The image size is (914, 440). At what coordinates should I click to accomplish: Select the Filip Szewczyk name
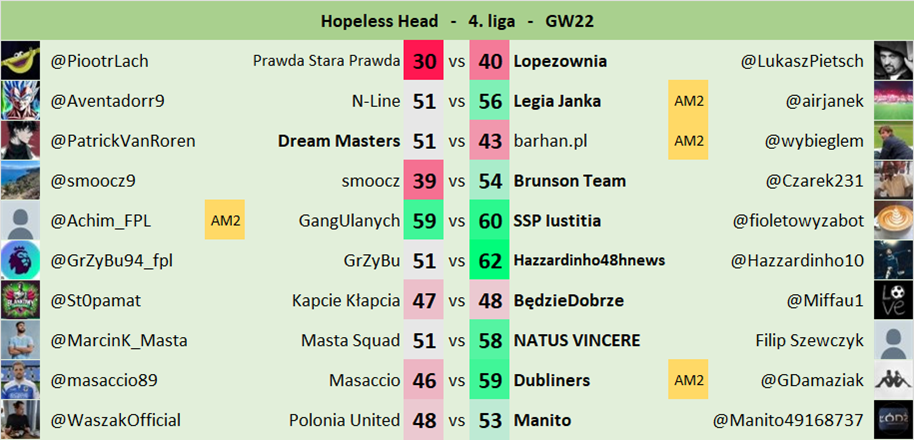[809, 341]
